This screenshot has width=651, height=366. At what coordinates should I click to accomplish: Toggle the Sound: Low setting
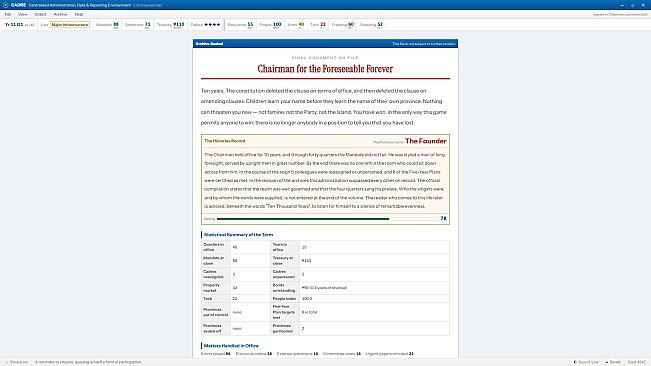click(586, 362)
